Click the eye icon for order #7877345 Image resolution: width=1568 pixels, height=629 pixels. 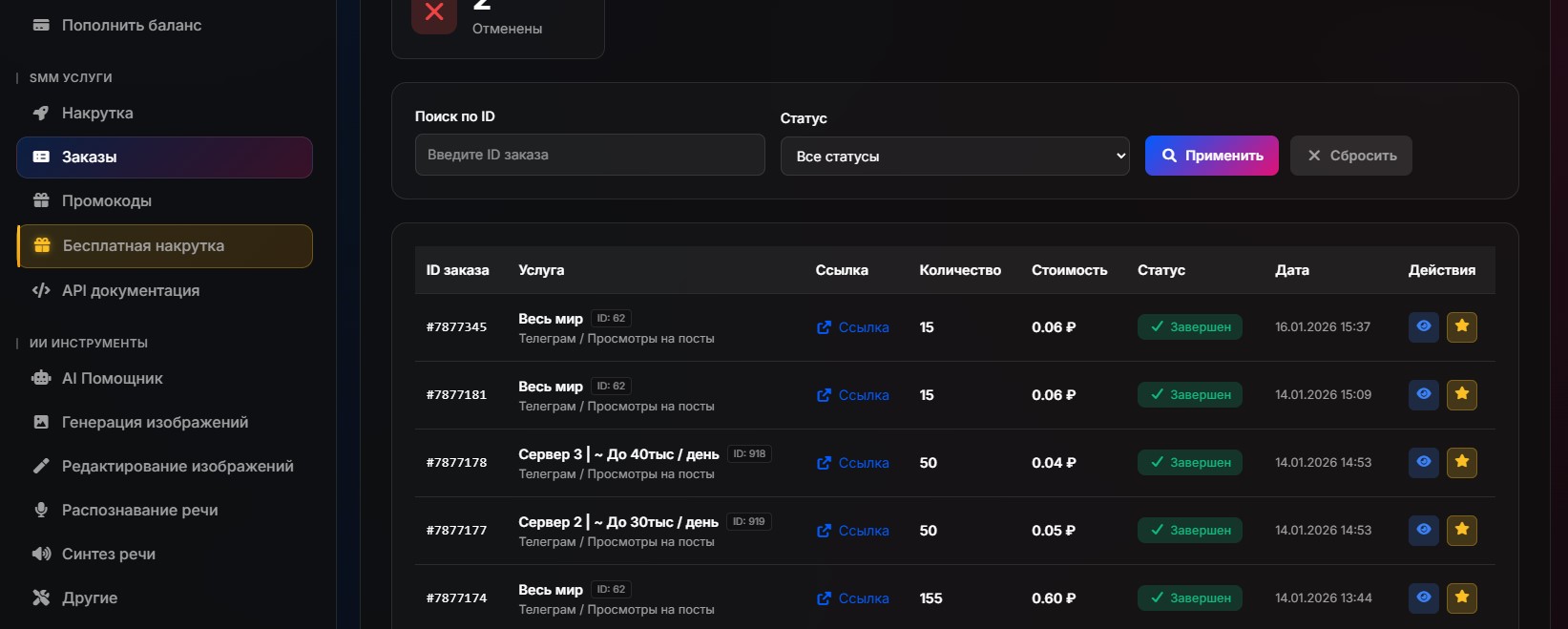1423,327
